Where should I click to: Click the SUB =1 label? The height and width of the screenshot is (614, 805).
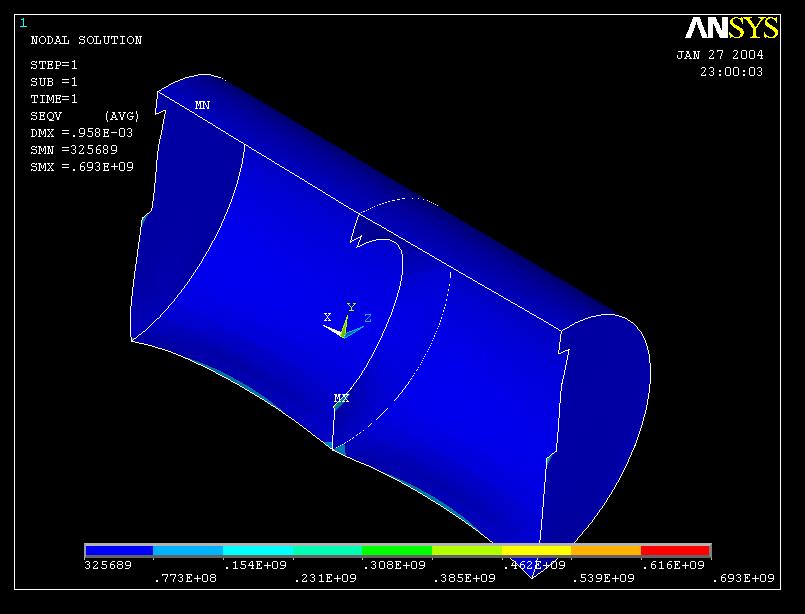pyautogui.click(x=54, y=82)
